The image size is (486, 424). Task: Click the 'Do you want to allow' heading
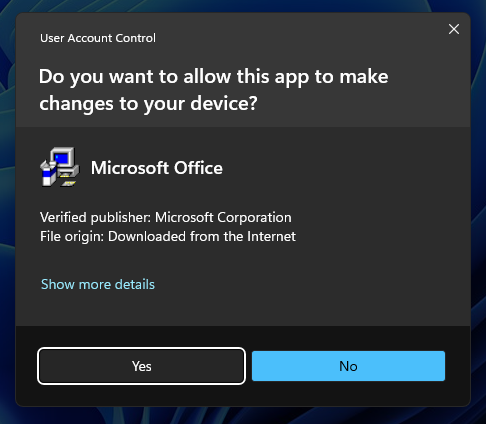pos(214,90)
